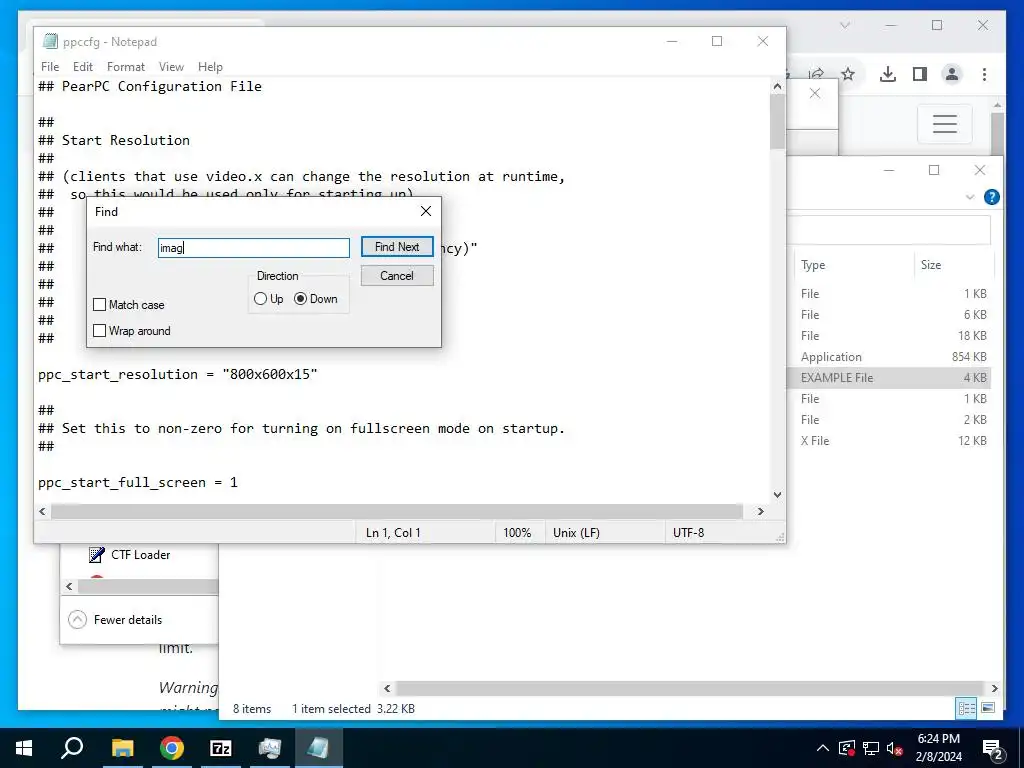The height and width of the screenshot is (768, 1024).
Task: Click the ppc_start_resolution line in Notepad
Action: coord(178,374)
